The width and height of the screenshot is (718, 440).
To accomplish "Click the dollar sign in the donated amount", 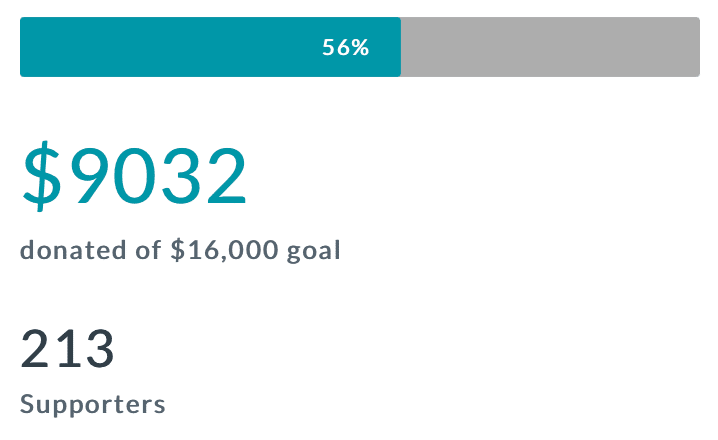I will (x=44, y=177).
